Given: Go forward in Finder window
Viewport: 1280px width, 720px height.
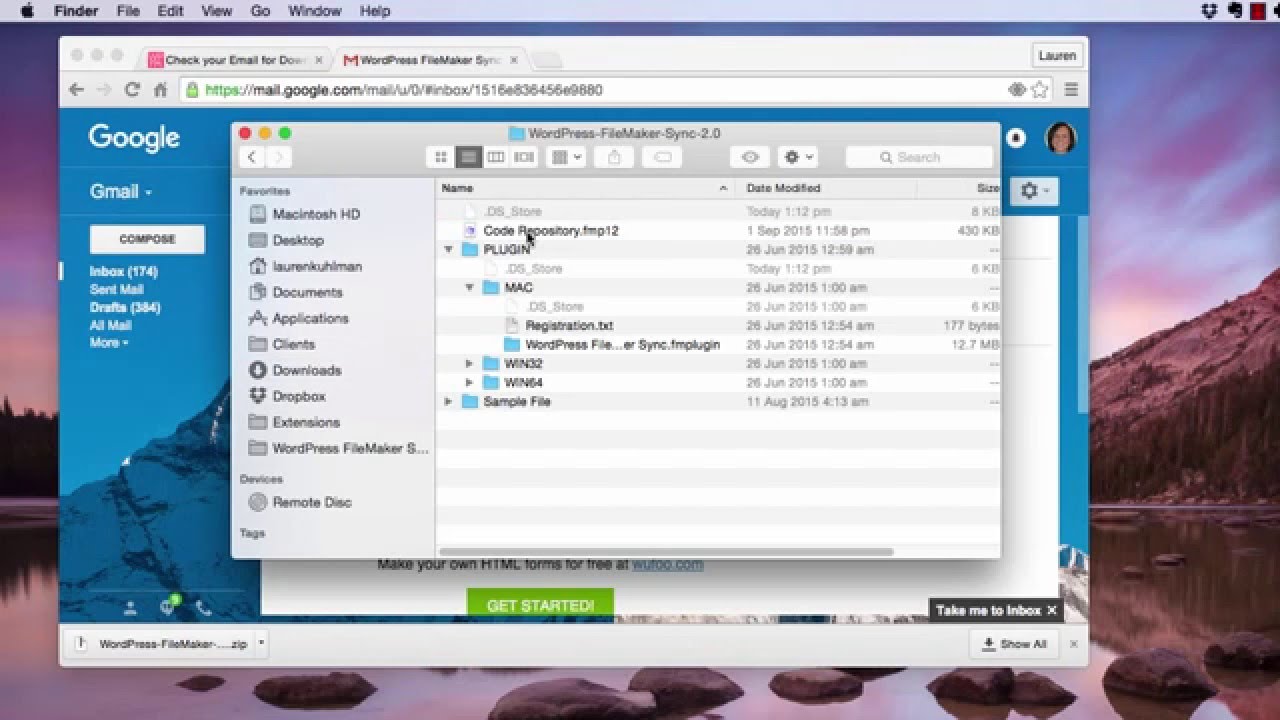Looking at the screenshot, I should click(x=279, y=157).
